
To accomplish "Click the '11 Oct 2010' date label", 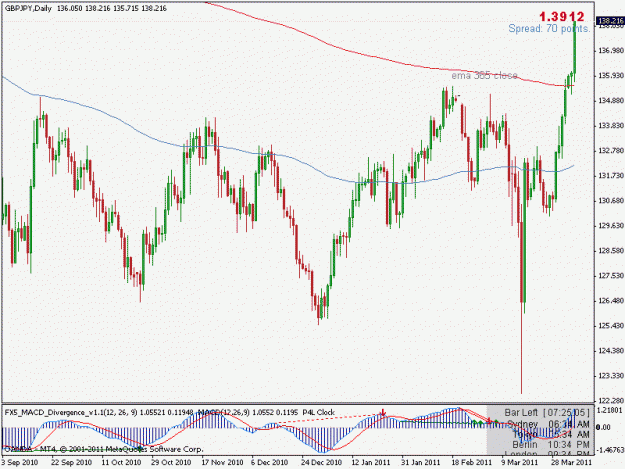I will click(x=121, y=463).
